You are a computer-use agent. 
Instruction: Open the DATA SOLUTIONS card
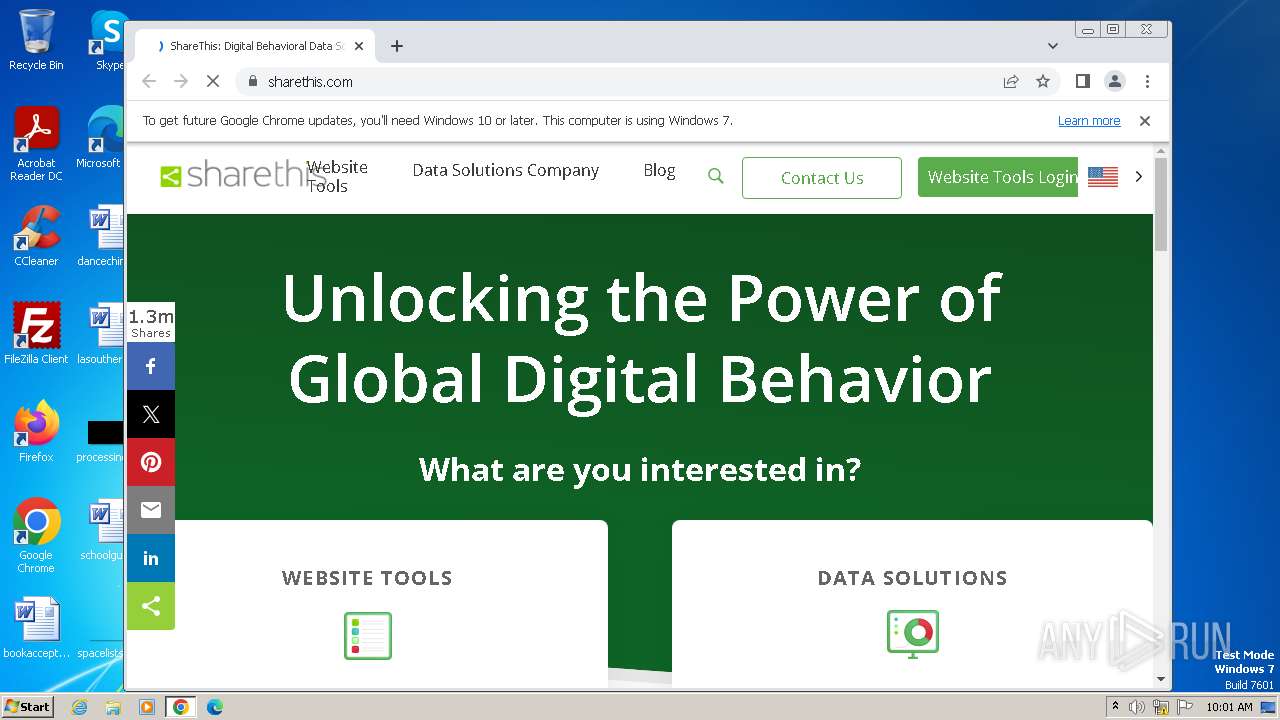pos(912,604)
